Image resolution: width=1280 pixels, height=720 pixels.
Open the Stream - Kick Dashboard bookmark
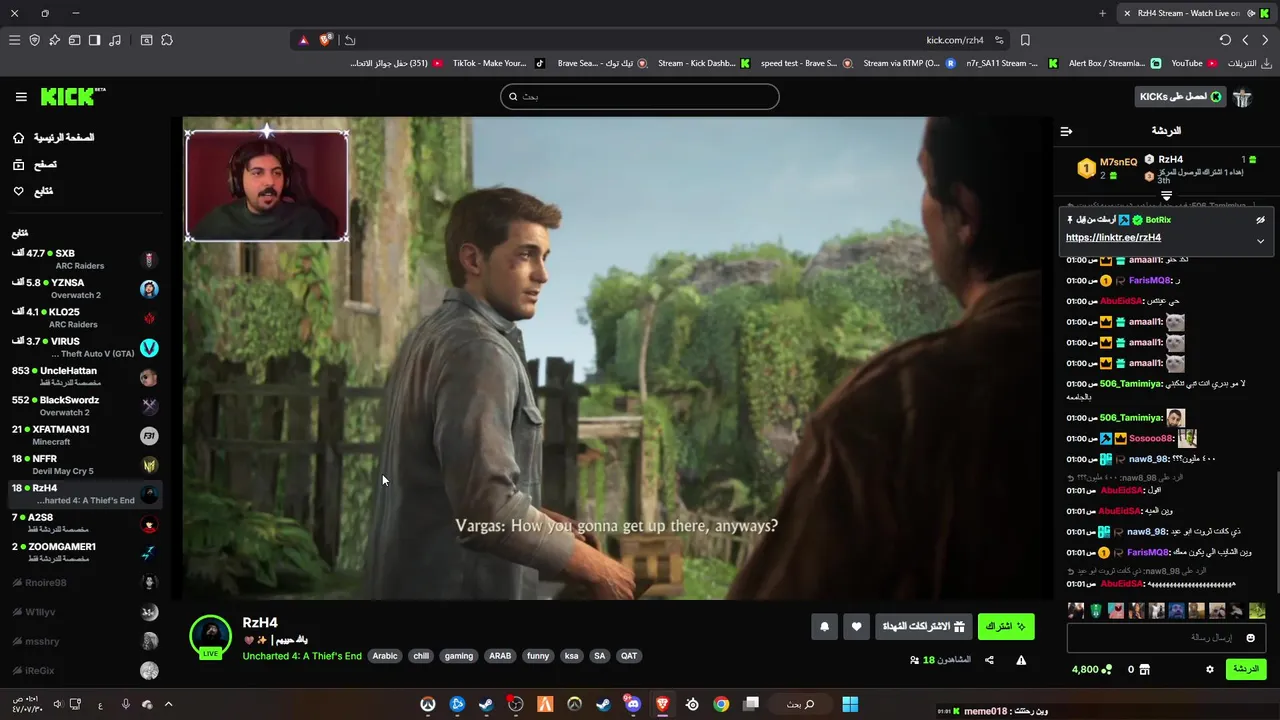[x=703, y=63]
